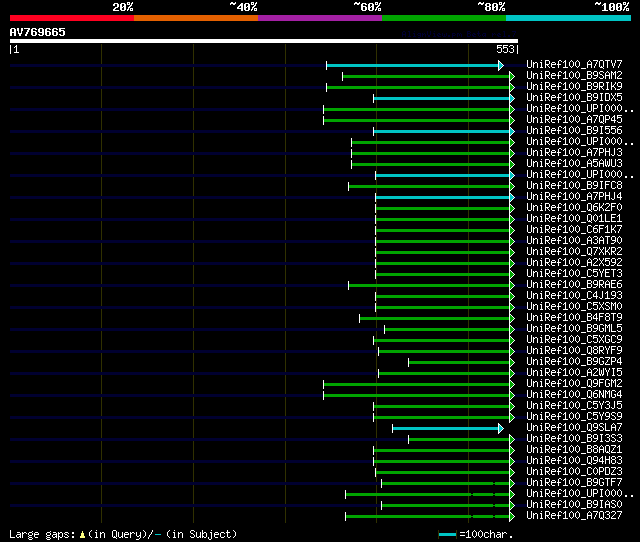The height and width of the screenshot is (542, 640).
Task: Click the ~60% scale label
Action: [x=367, y=7]
